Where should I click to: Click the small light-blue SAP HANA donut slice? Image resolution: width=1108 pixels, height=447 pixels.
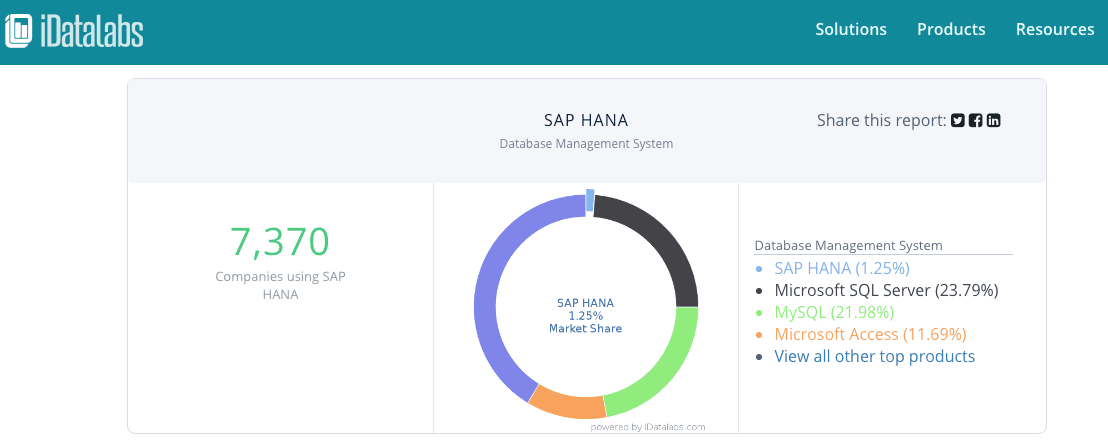(x=590, y=200)
